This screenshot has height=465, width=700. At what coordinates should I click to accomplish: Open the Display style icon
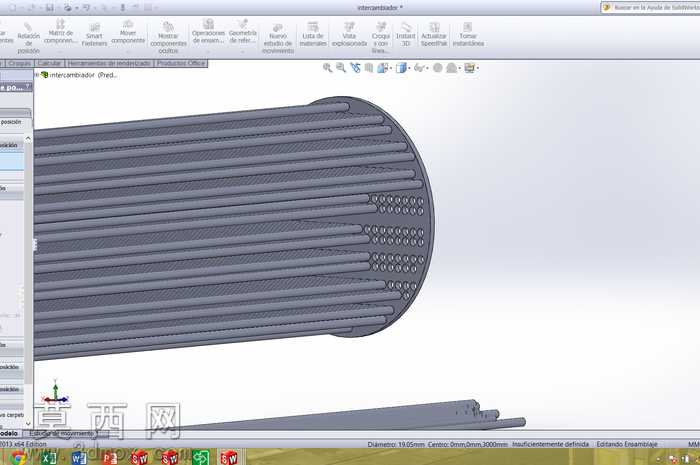click(401, 68)
